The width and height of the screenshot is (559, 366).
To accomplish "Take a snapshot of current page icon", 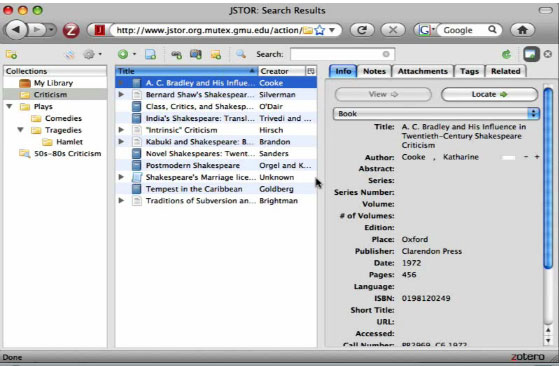I will [196, 55].
